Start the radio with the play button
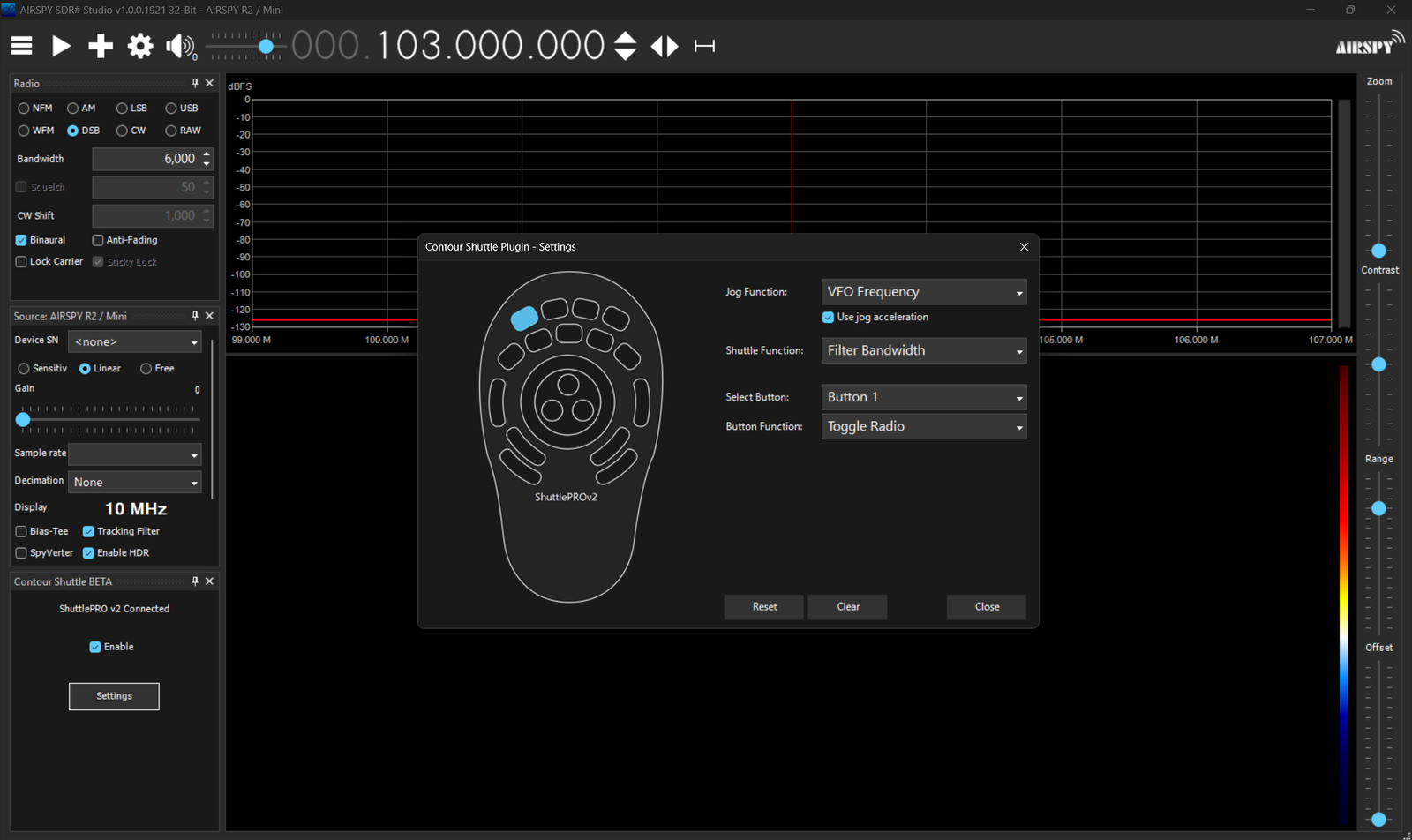Screen dimensions: 1412x840 click(61, 46)
